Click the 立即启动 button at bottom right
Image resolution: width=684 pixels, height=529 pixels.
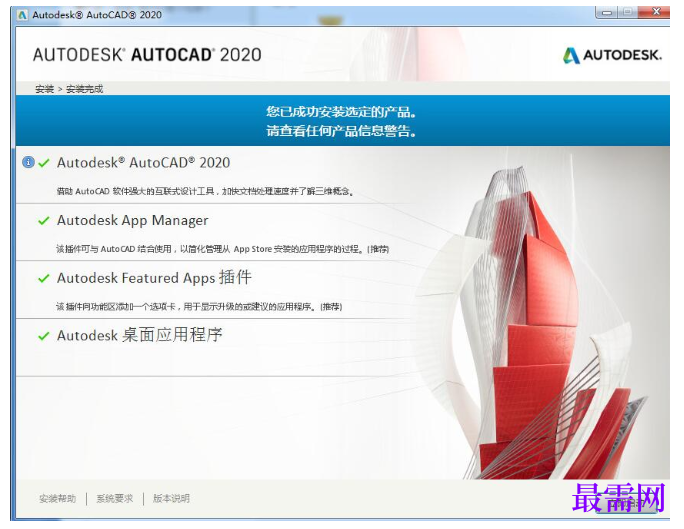tap(626, 502)
